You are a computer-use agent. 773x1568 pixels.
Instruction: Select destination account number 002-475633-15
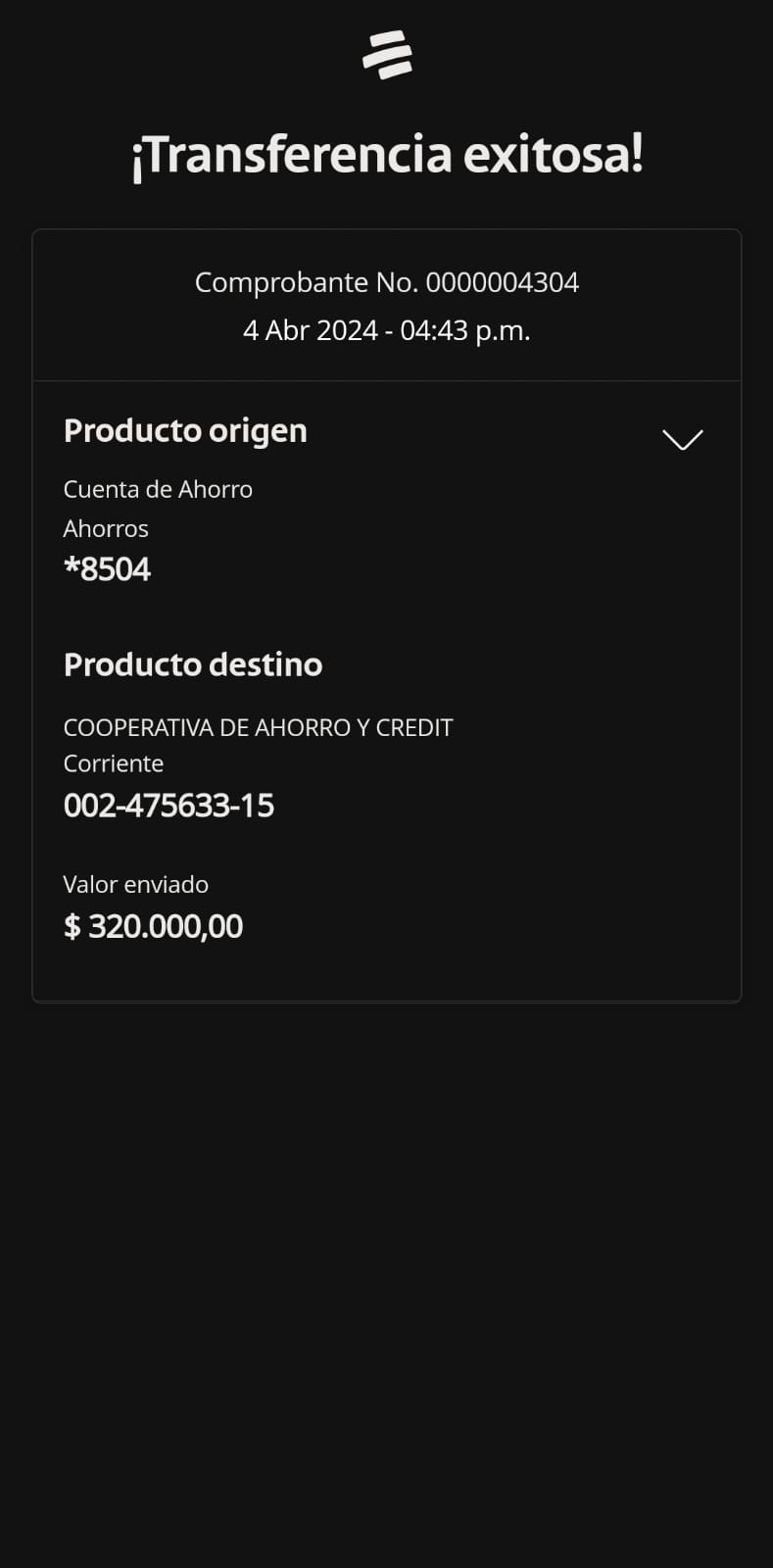(169, 806)
